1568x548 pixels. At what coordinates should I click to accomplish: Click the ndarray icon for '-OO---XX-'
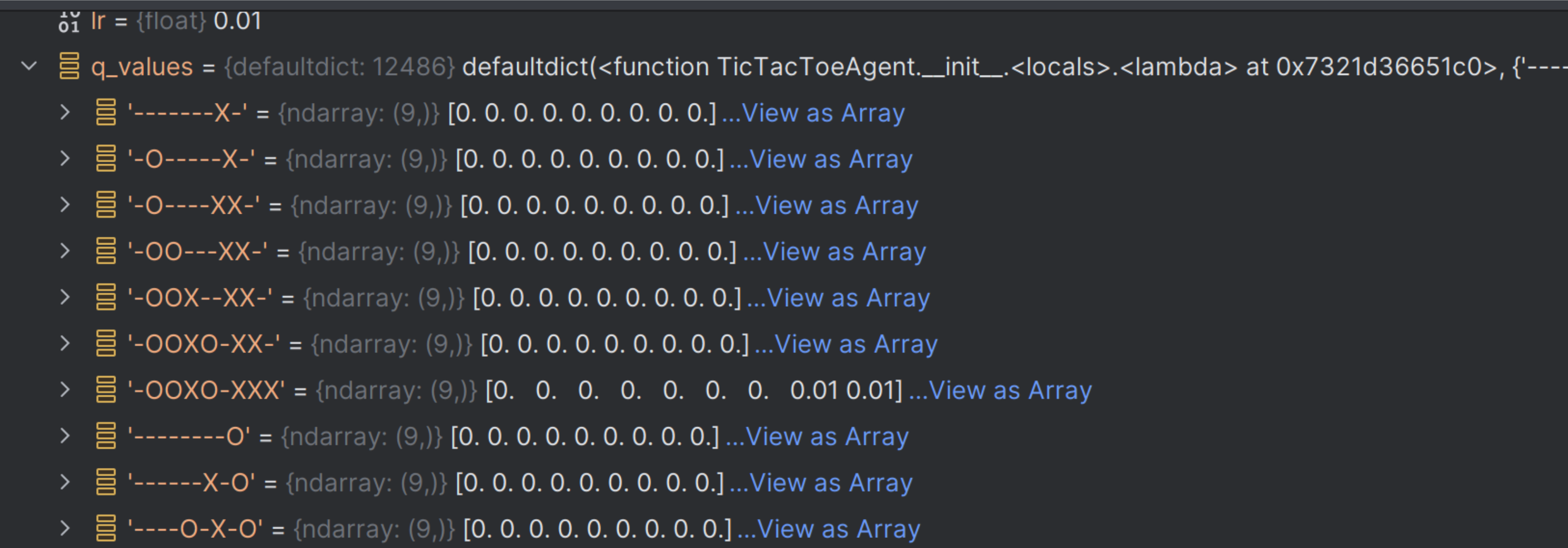[x=106, y=251]
